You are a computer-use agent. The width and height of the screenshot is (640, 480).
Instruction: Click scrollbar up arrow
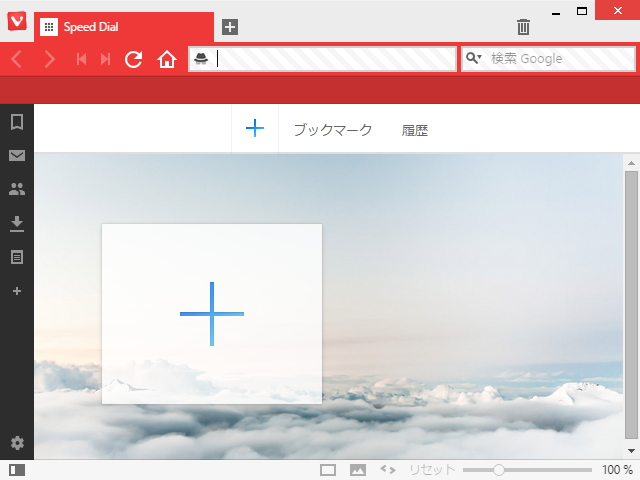[x=631, y=163]
